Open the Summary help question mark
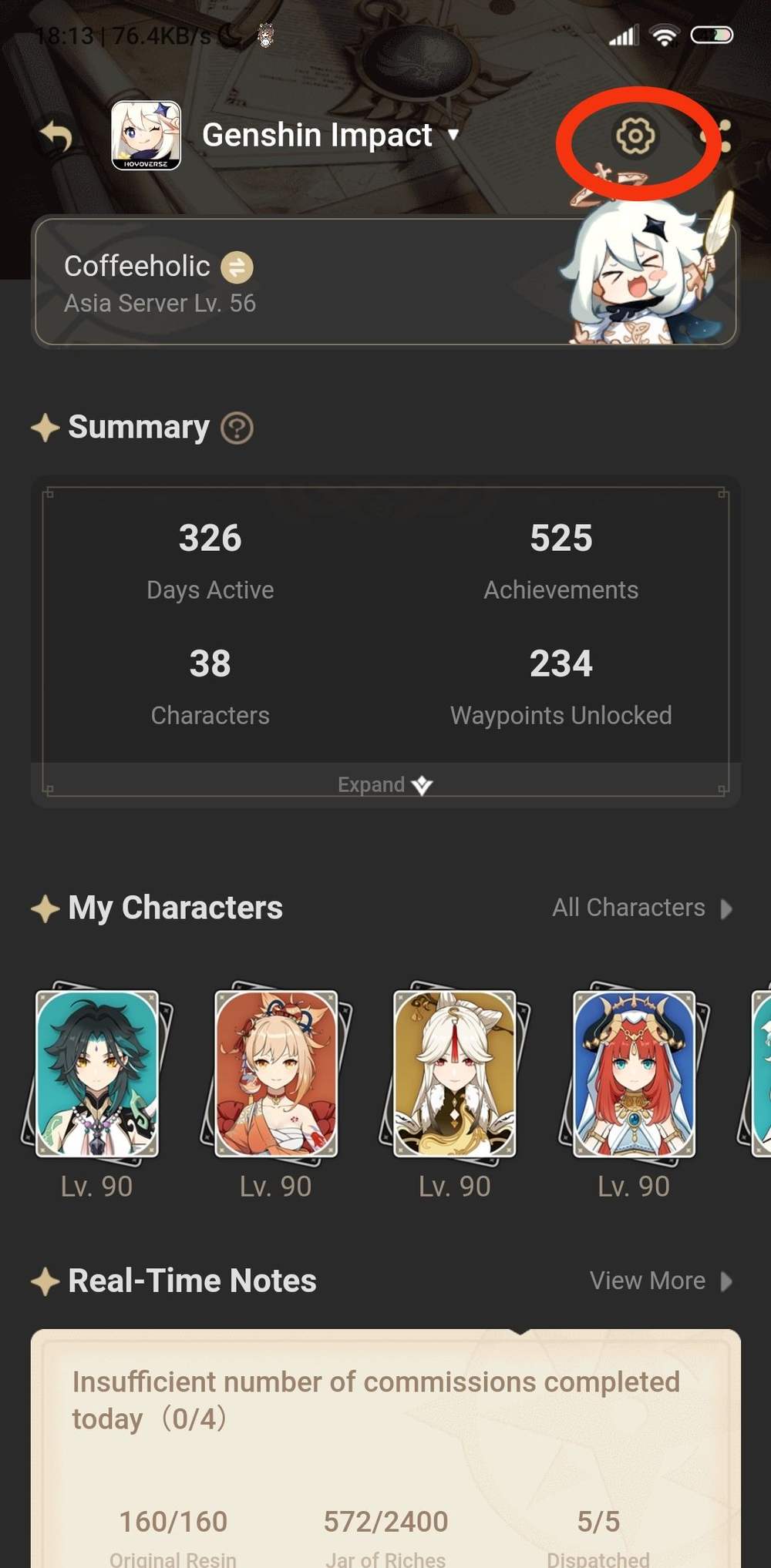771x1568 pixels. click(237, 428)
